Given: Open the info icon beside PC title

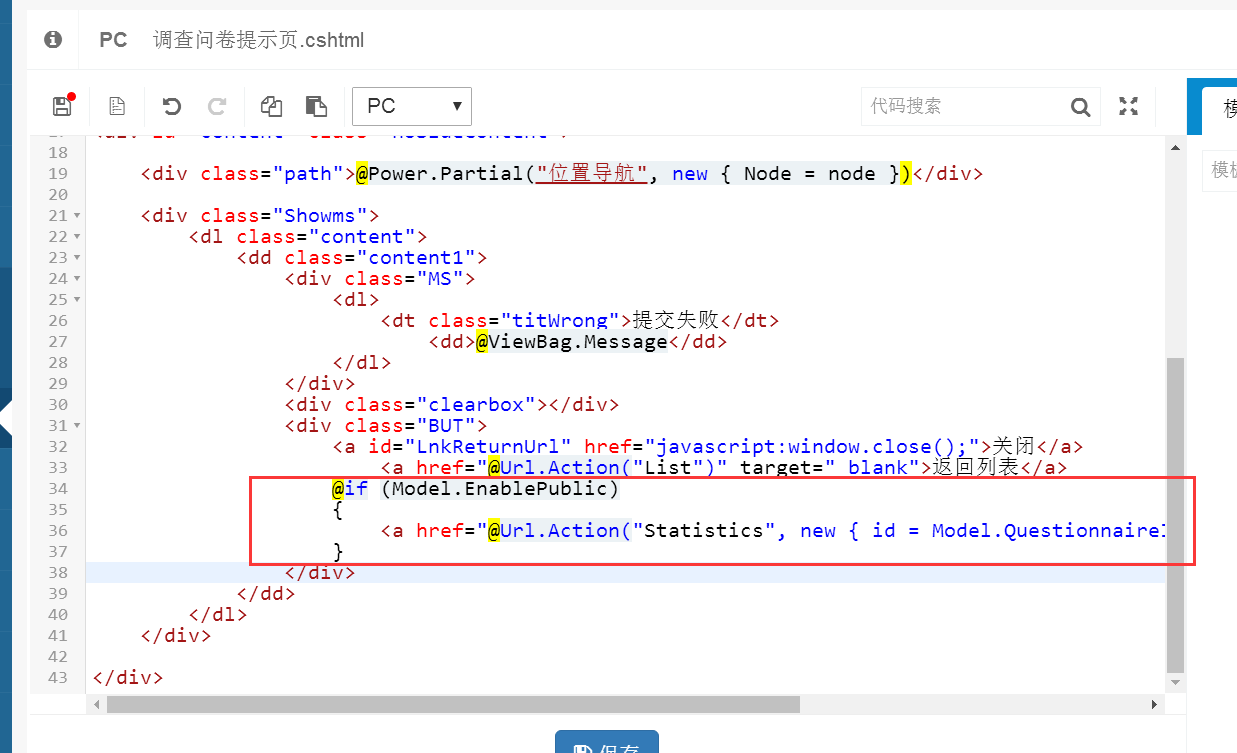Looking at the screenshot, I should (x=53, y=39).
